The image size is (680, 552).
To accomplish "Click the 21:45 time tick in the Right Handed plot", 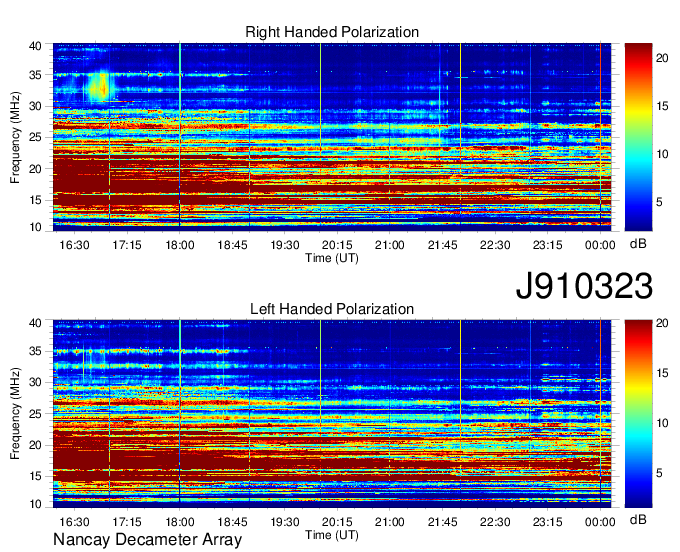I will (442, 245).
